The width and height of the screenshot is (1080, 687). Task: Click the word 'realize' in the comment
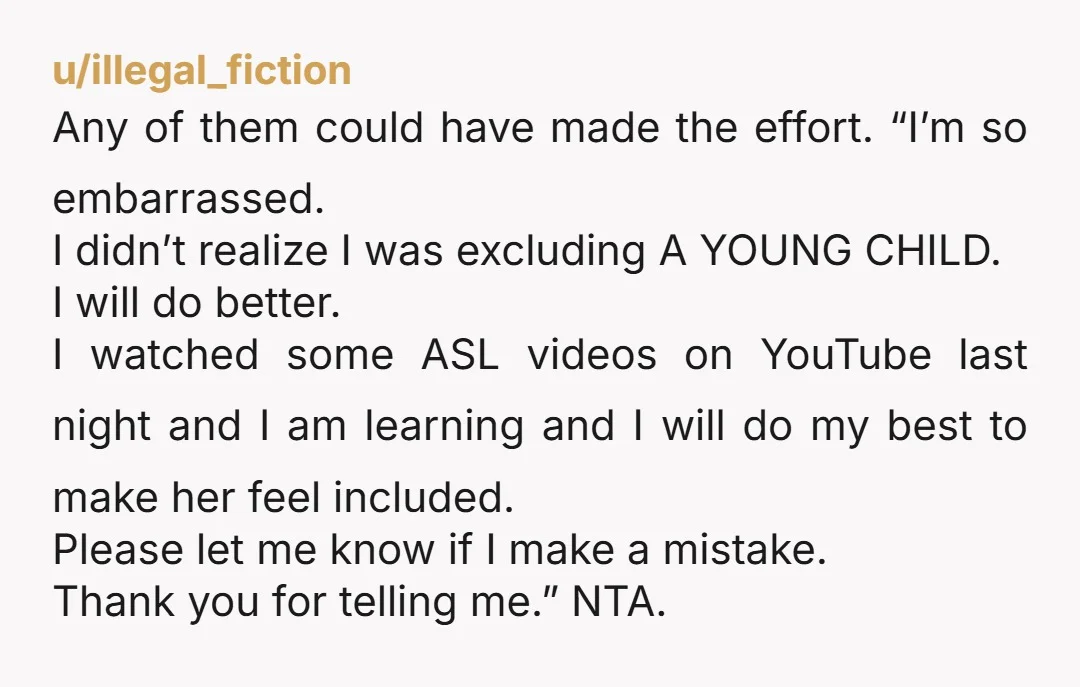coord(263,250)
